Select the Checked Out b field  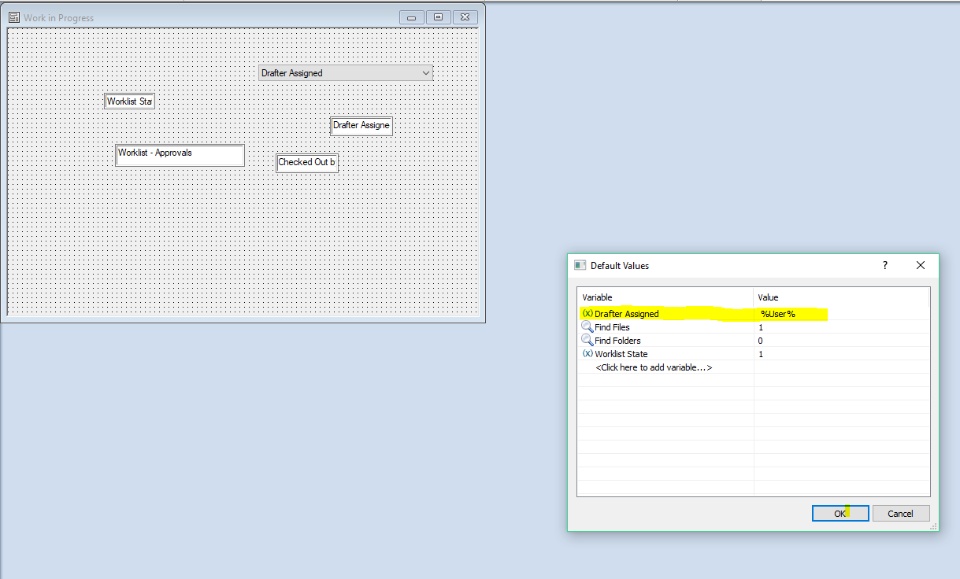coord(307,162)
